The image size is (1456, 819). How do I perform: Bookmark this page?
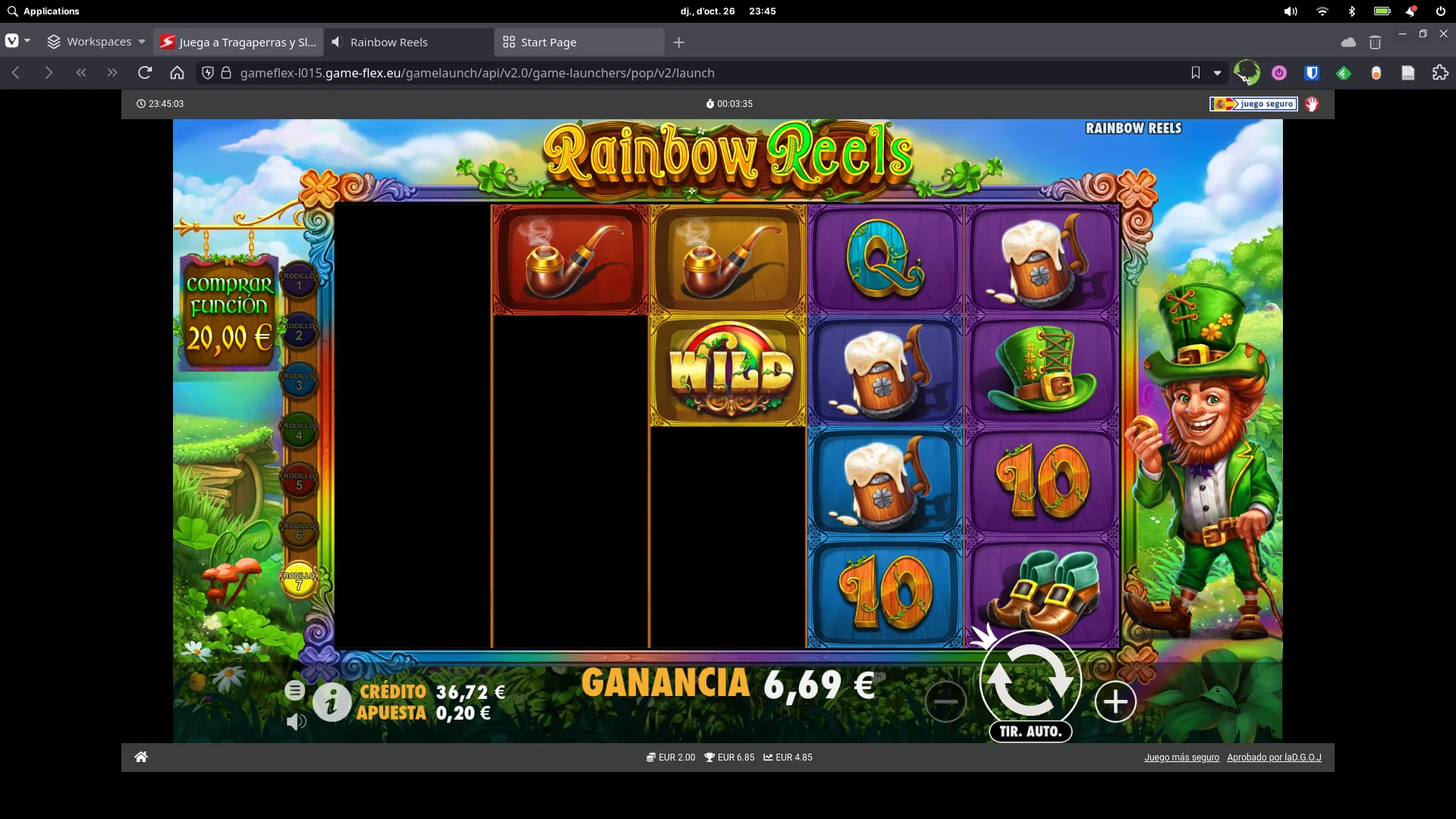coord(1196,73)
